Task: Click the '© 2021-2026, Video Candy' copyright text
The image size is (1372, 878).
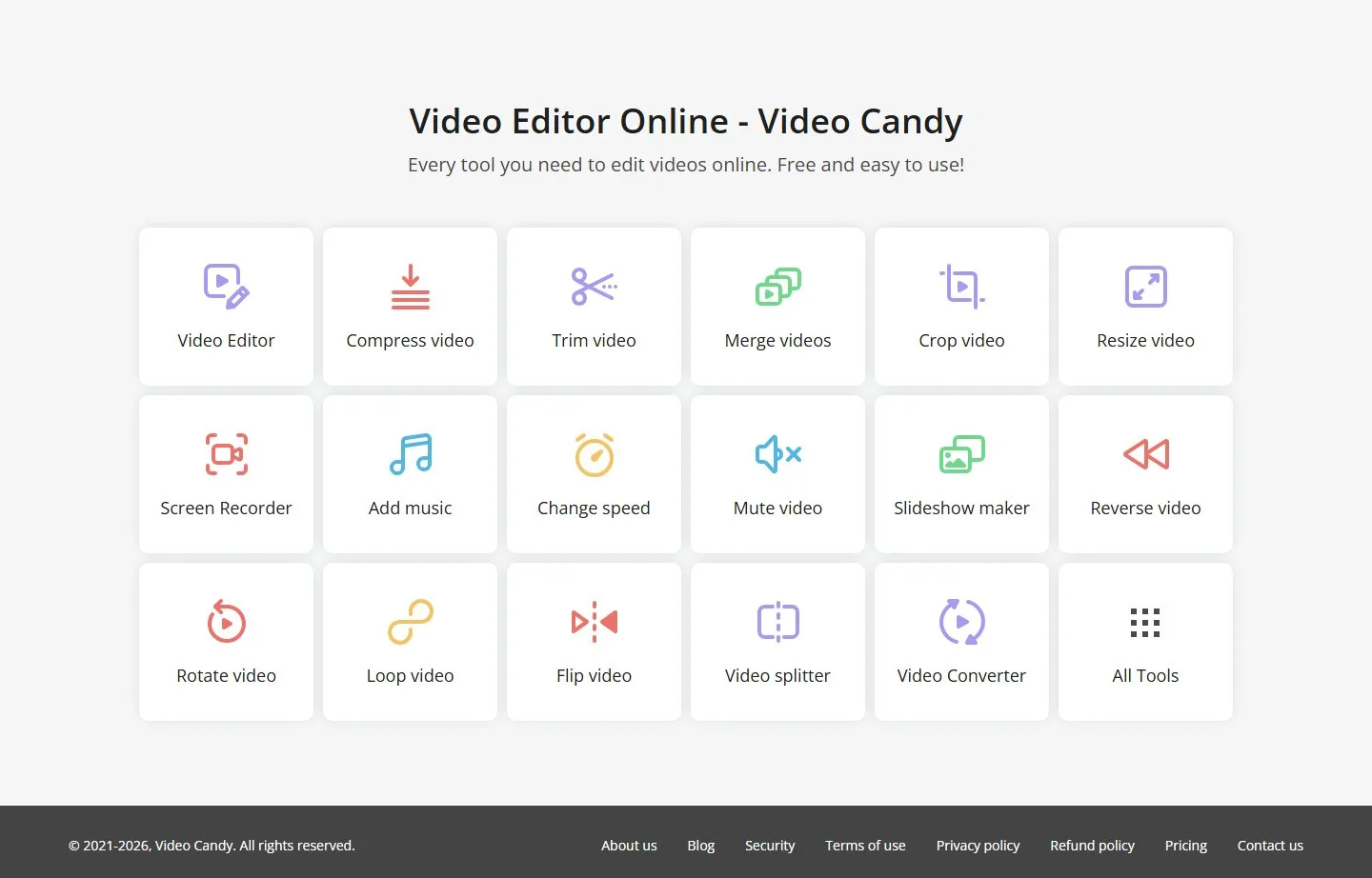Action: click(212, 846)
